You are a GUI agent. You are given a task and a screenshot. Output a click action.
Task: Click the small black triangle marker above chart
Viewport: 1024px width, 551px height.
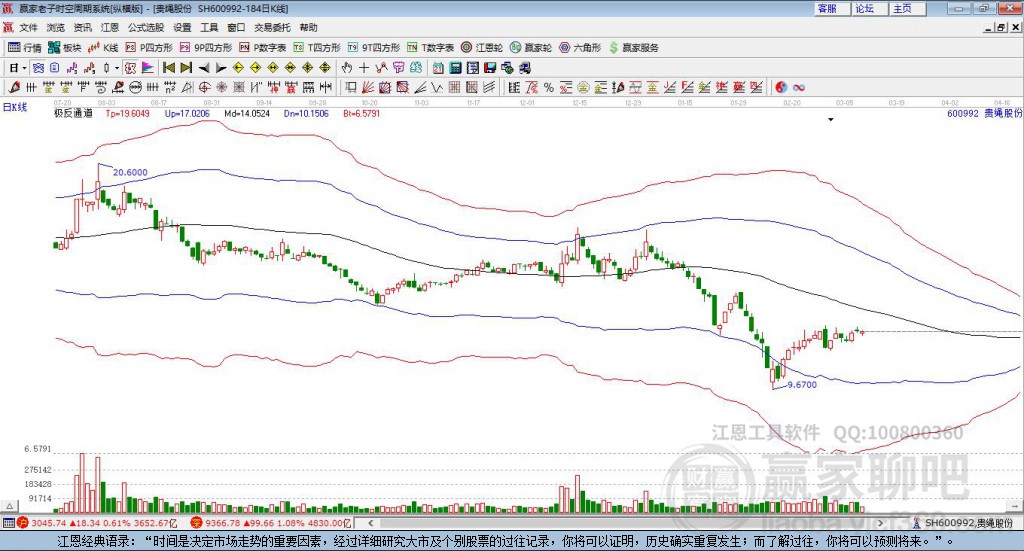831,119
